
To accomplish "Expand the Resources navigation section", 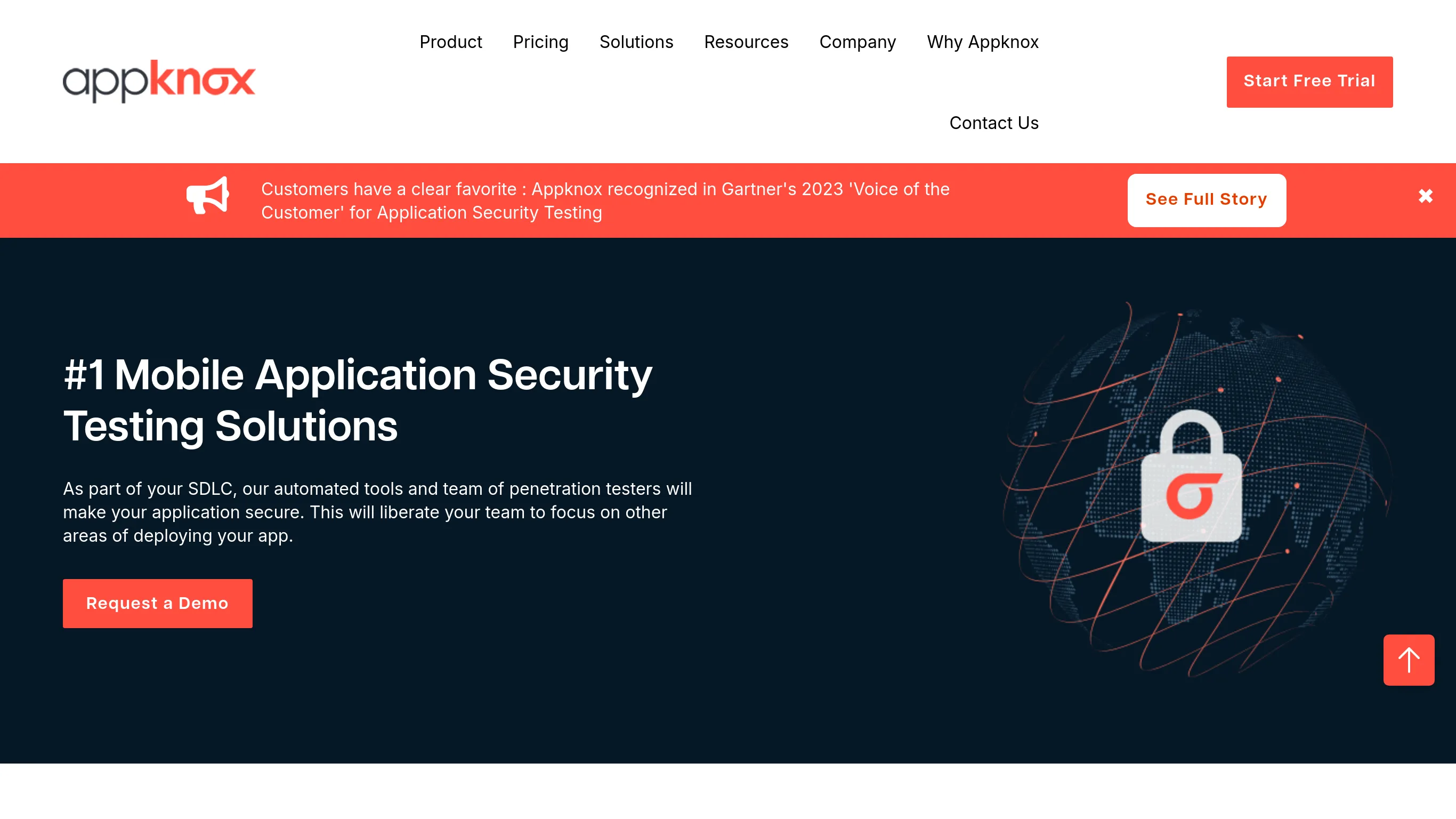I will coord(746,41).
